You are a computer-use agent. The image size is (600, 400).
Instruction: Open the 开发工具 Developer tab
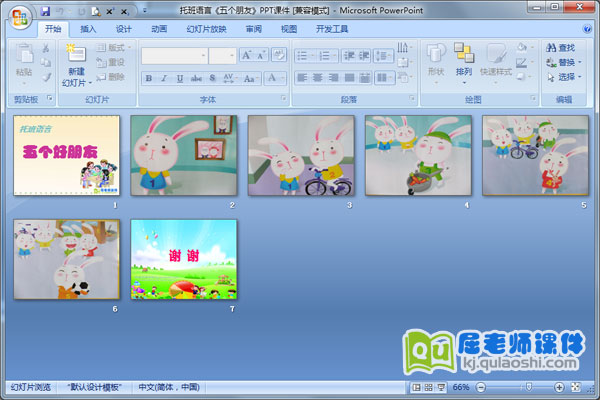click(332, 29)
